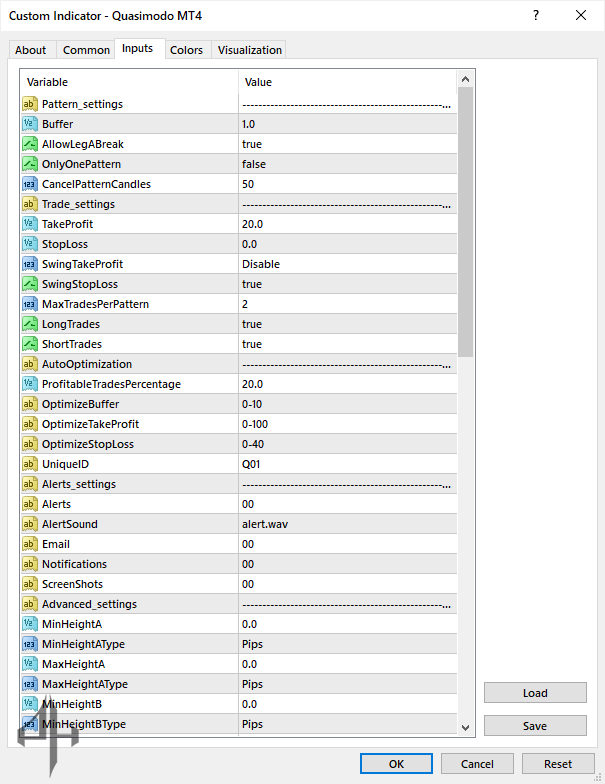Click the AllowLegABreak boolean icon

29,144
